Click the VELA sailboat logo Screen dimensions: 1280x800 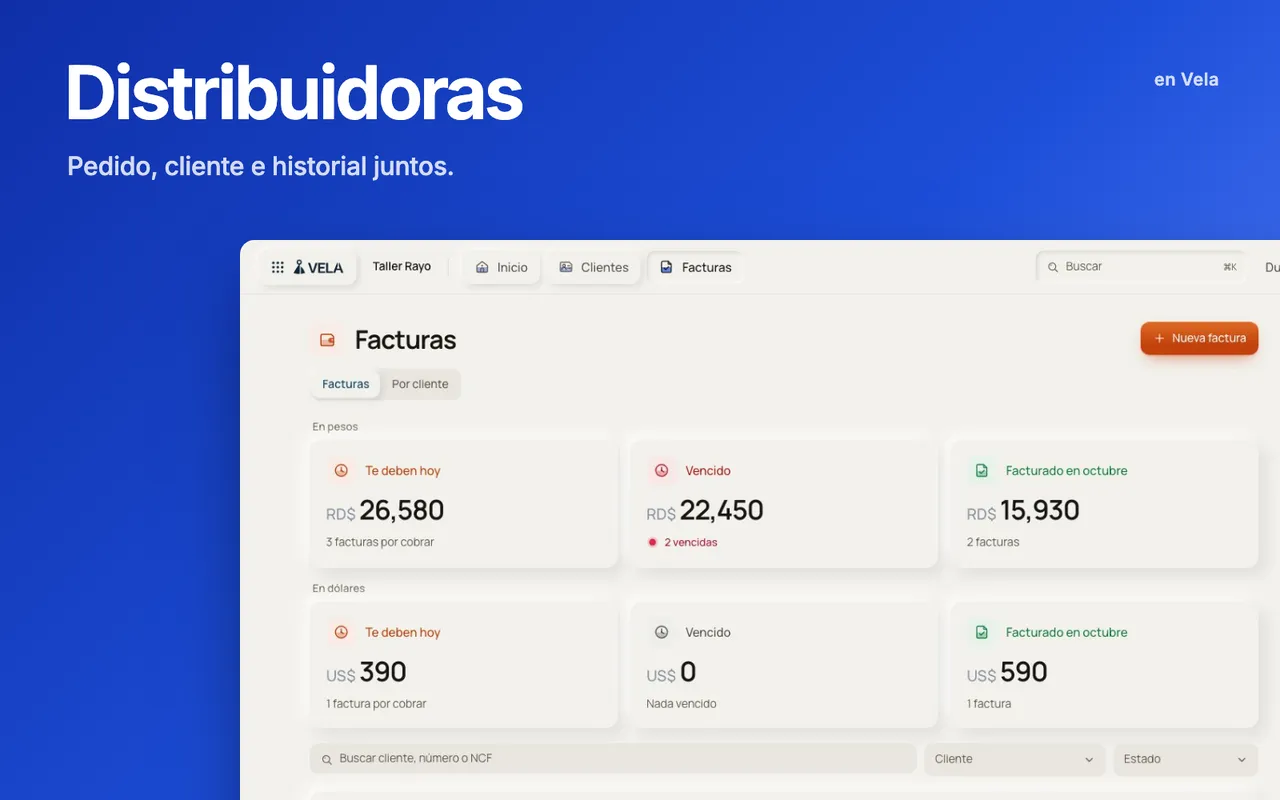tap(319, 267)
